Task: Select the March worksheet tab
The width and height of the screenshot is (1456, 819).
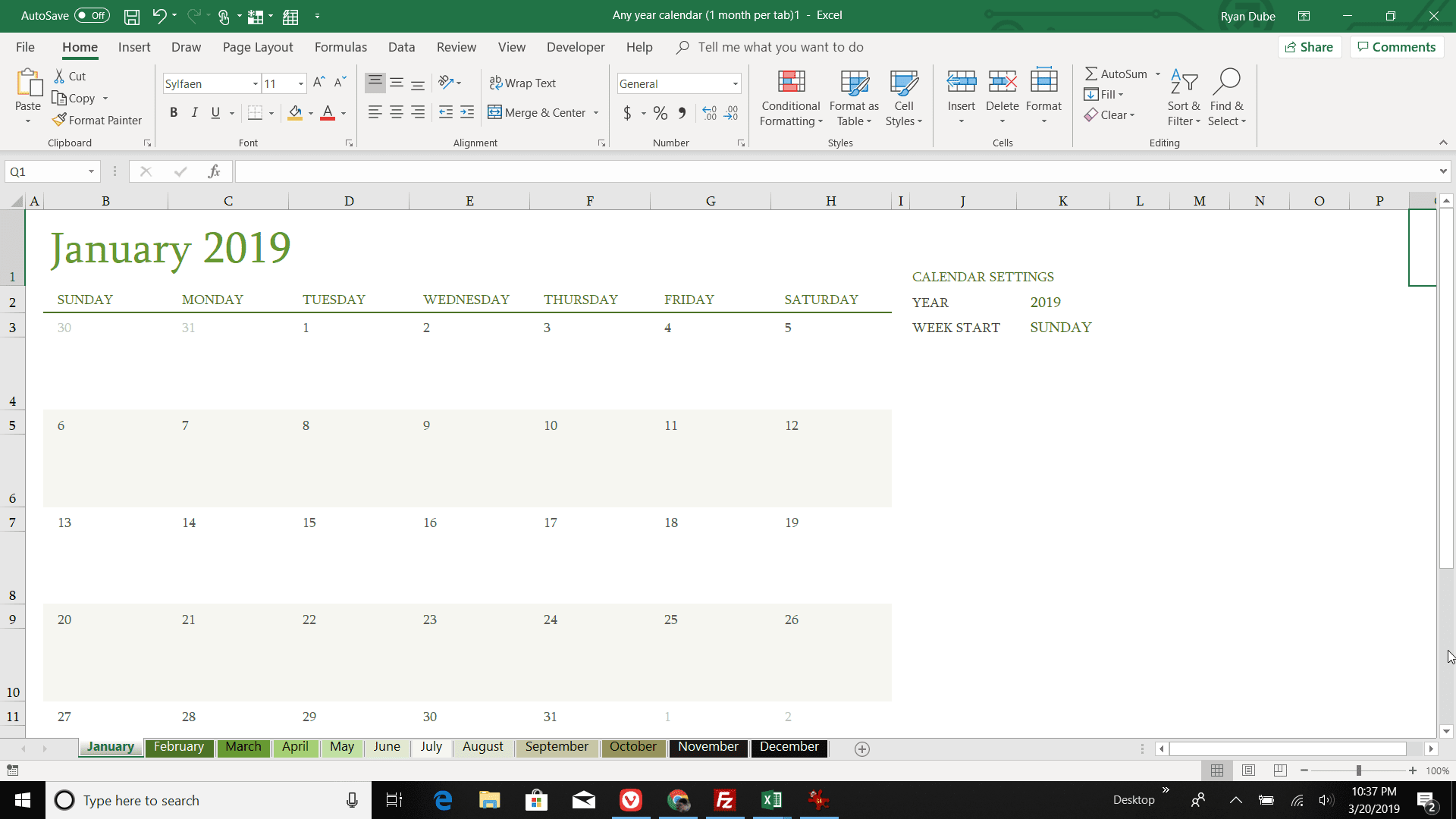Action: tap(244, 747)
